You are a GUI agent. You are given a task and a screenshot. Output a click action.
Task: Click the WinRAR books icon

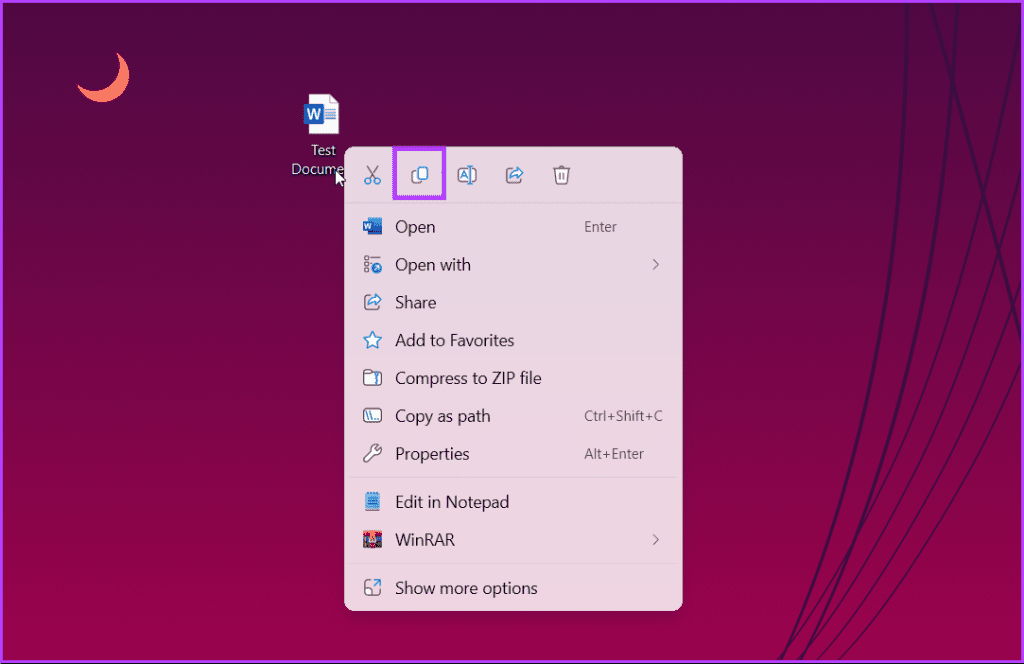[x=373, y=540]
